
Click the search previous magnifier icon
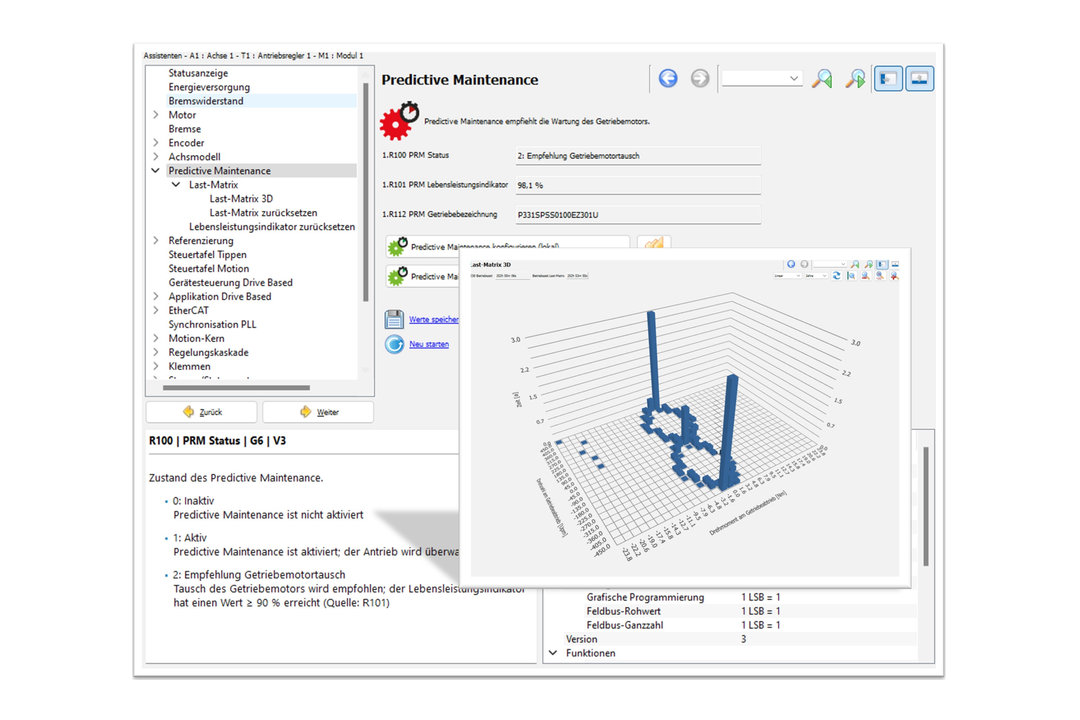coord(821,79)
